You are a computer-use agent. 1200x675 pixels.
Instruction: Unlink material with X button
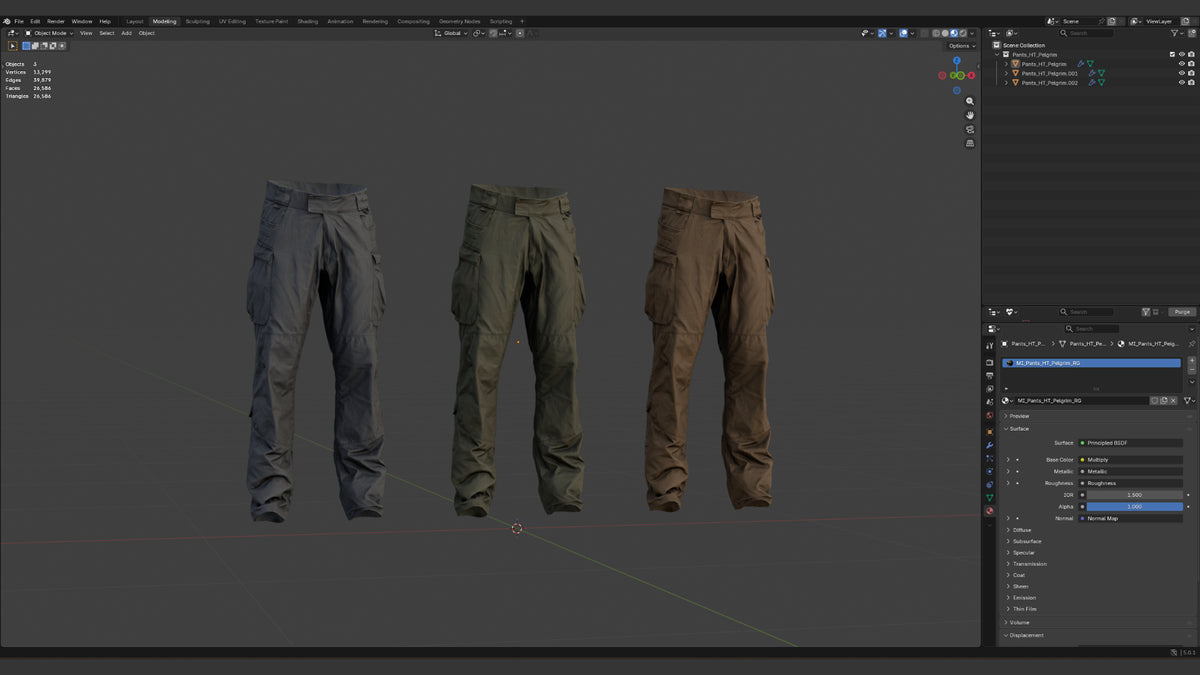(1173, 400)
